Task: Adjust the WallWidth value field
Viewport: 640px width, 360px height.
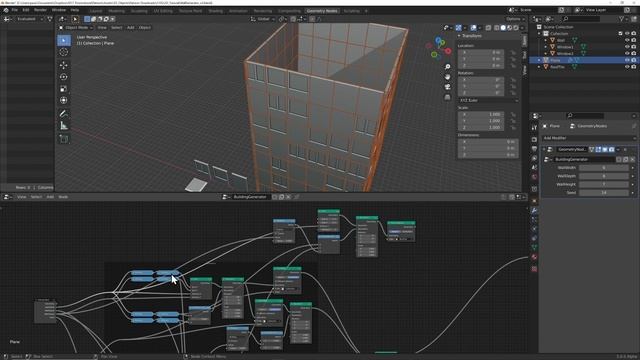Action: (604, 168)
